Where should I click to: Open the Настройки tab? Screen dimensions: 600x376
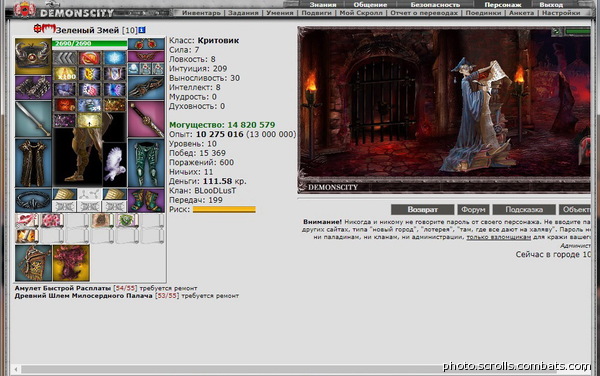click(561, 13)
